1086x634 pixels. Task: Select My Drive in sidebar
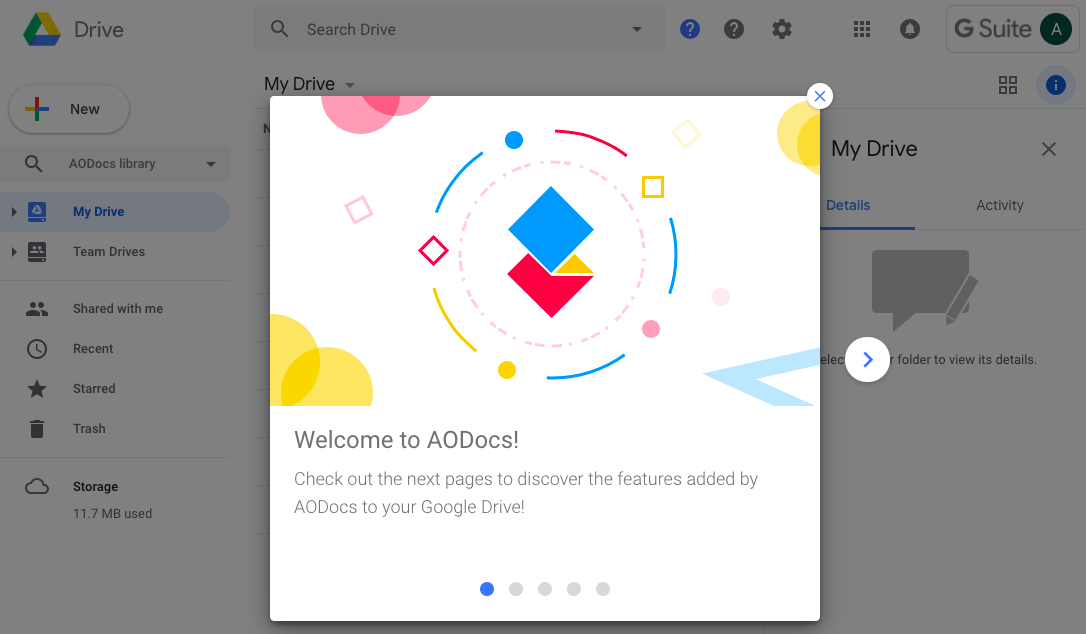(115, 211)
